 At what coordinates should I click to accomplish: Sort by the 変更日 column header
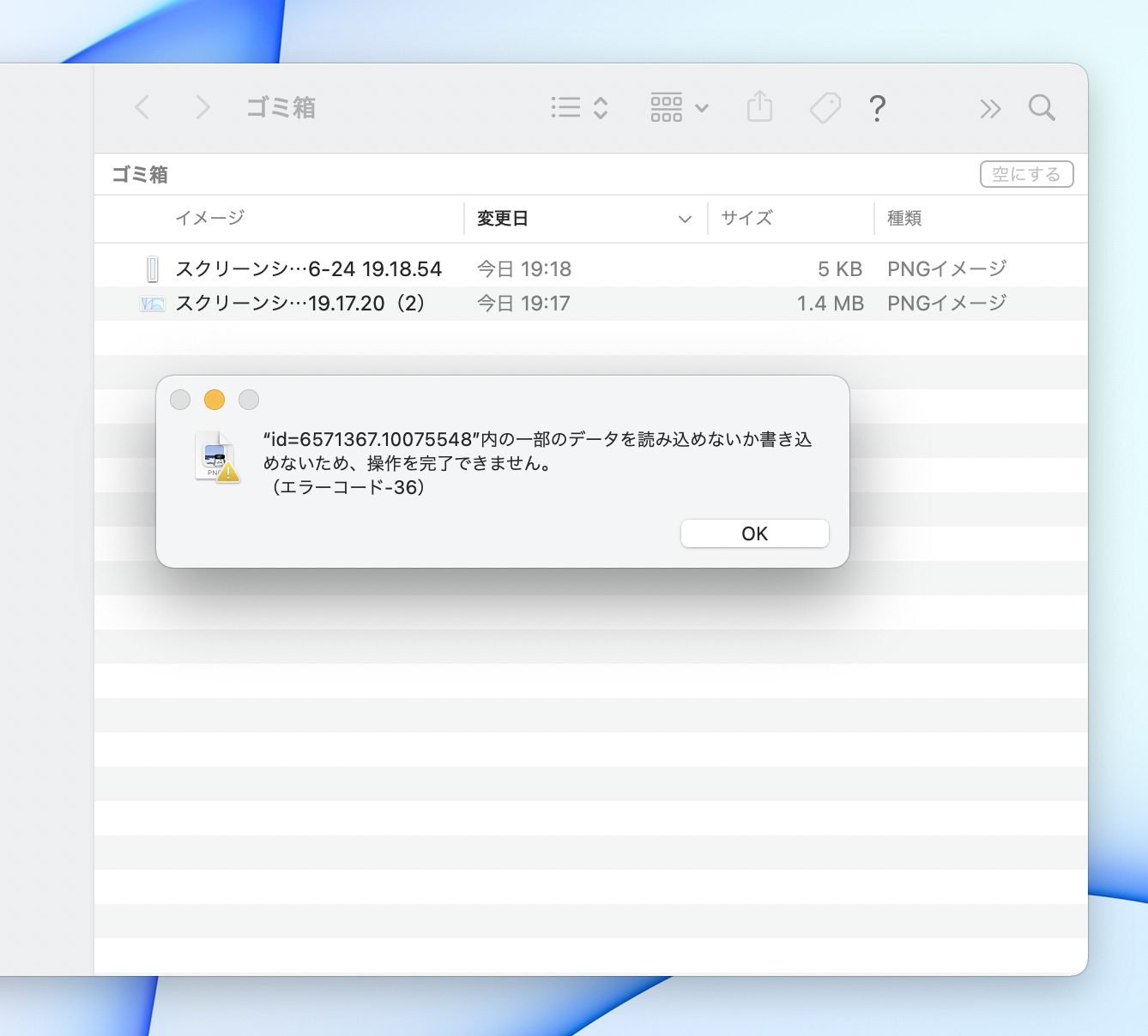click(503, 219)
